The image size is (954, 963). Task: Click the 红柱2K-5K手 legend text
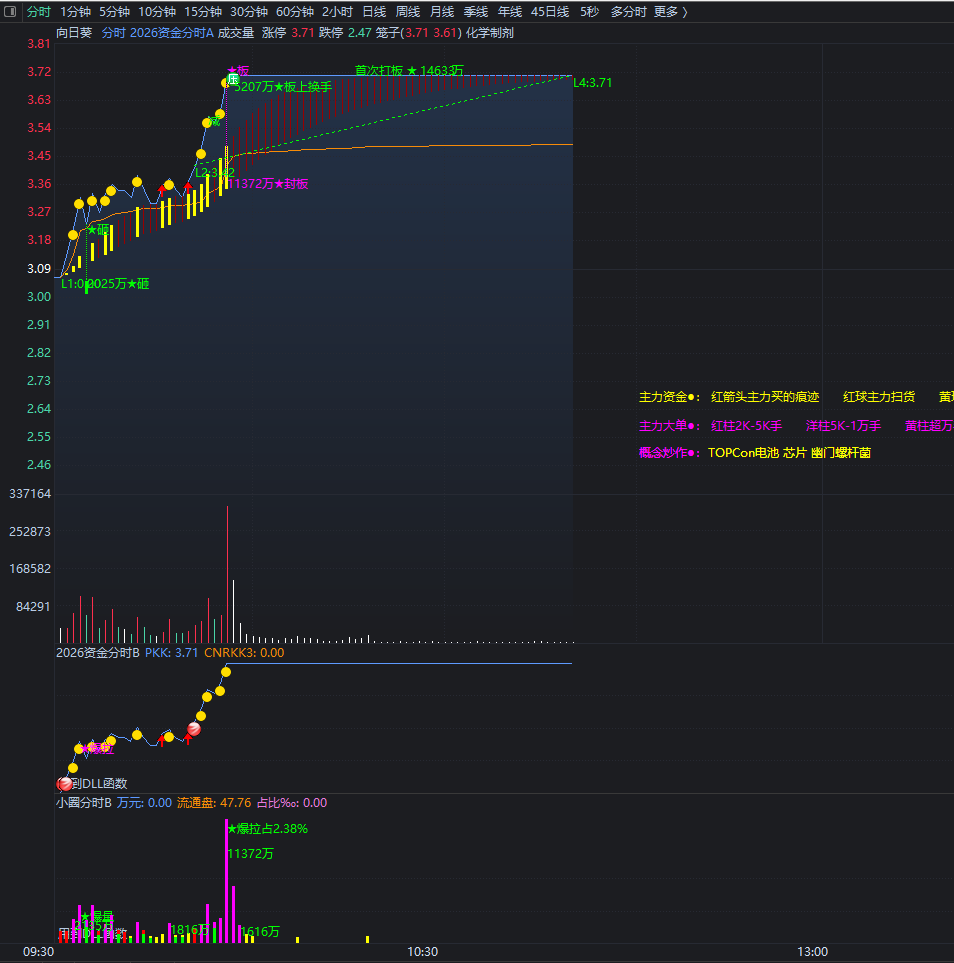click(746, 426)
